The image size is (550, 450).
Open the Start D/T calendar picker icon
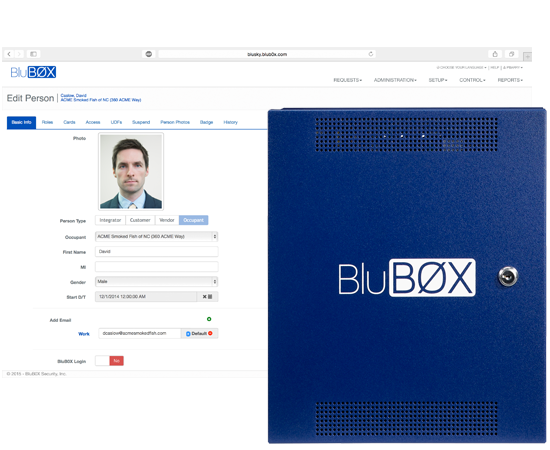(x=210, y=297)
